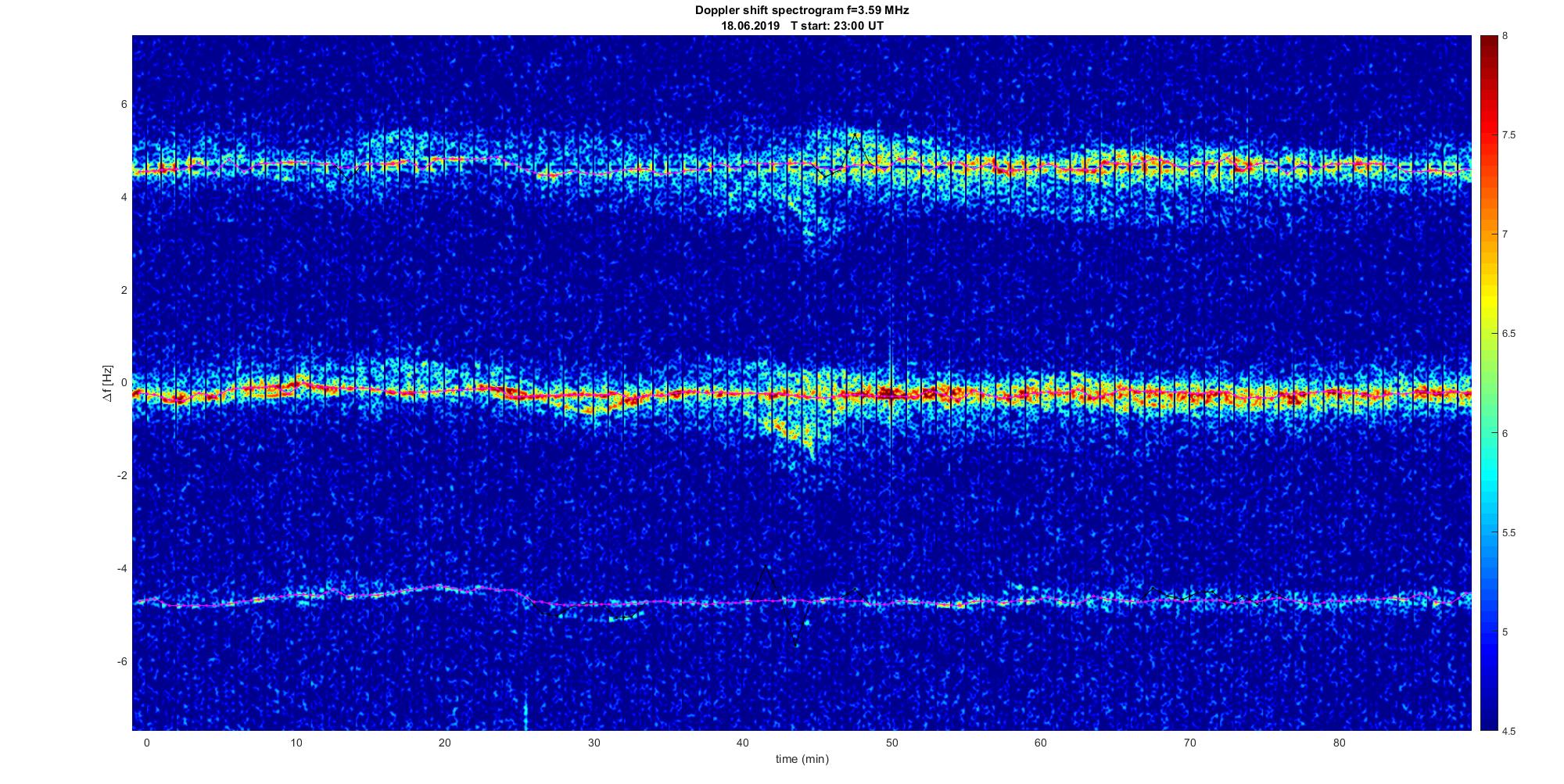Click x-axis tick label 50
Viewport: 1564px width, 784px height.
891,743
